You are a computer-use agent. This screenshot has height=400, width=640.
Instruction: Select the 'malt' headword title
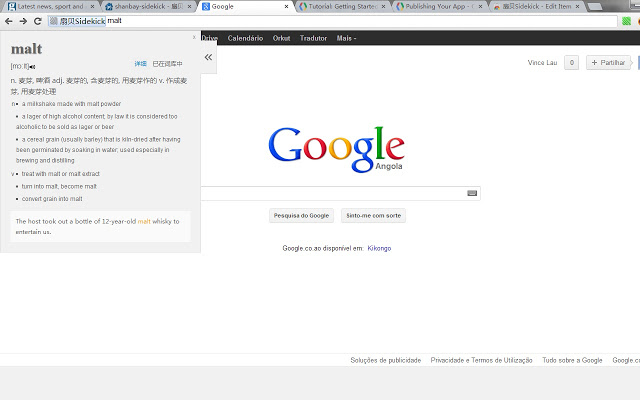[27, 49]
